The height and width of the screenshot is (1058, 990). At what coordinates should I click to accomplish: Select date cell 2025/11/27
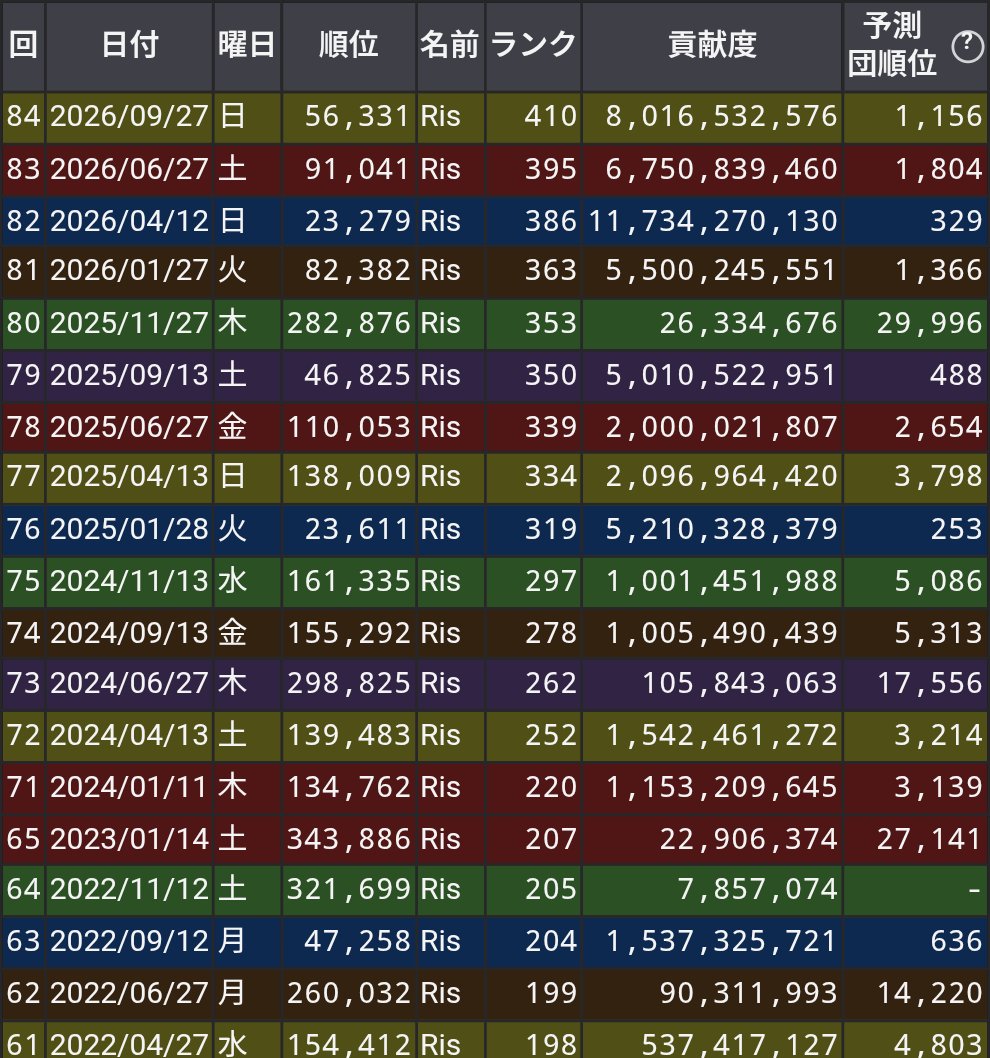click(x=129, y=324)
